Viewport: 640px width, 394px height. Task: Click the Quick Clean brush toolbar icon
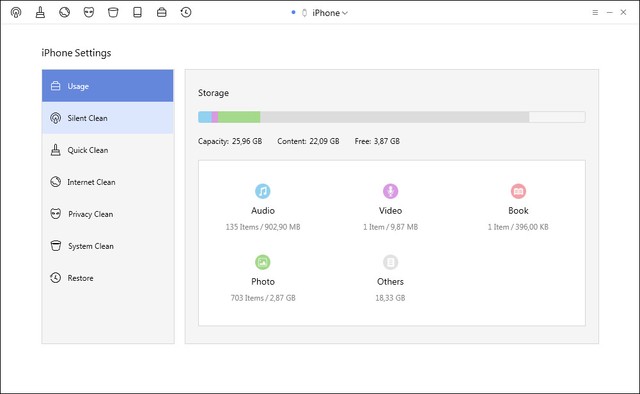point(40,13)
